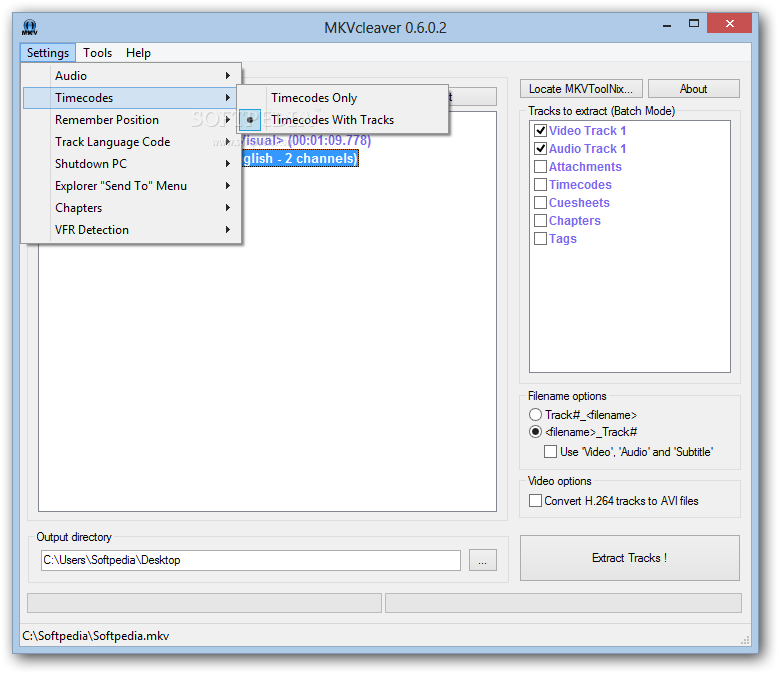
Task: Expand Track Language Code submenu
Action: (x=132, y=142)
